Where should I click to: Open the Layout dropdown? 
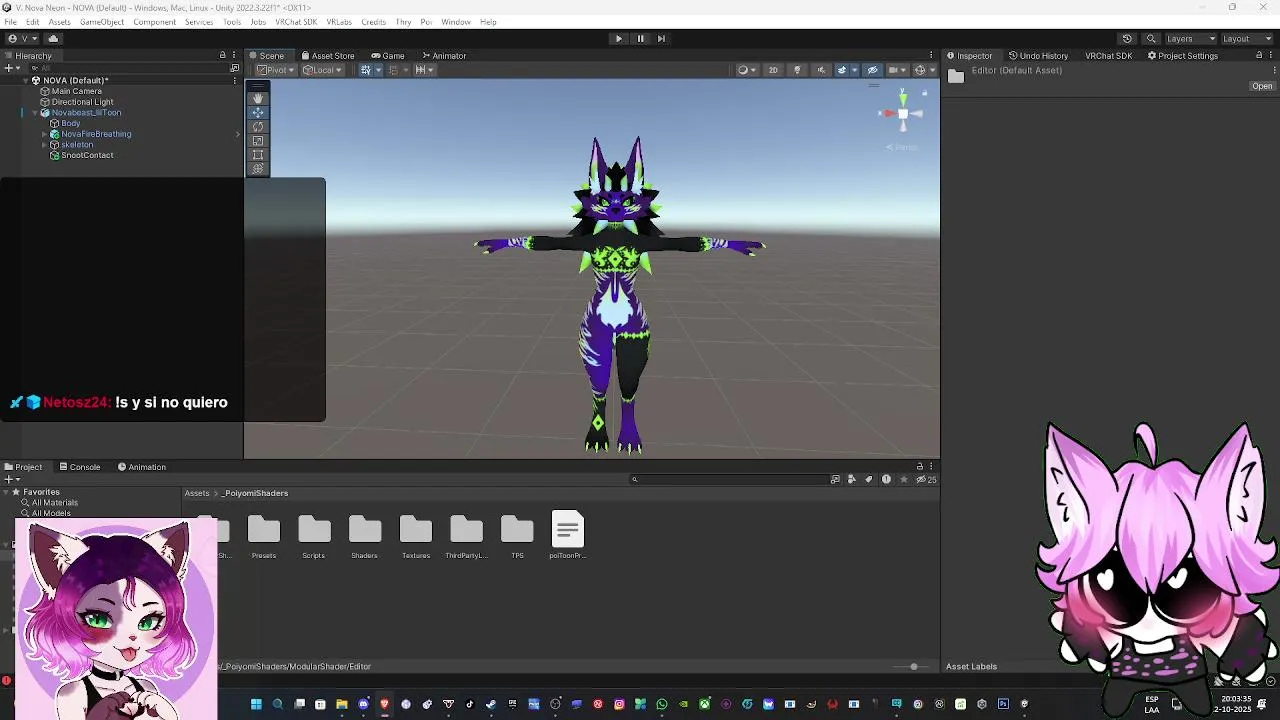(x=1246, y=39)
